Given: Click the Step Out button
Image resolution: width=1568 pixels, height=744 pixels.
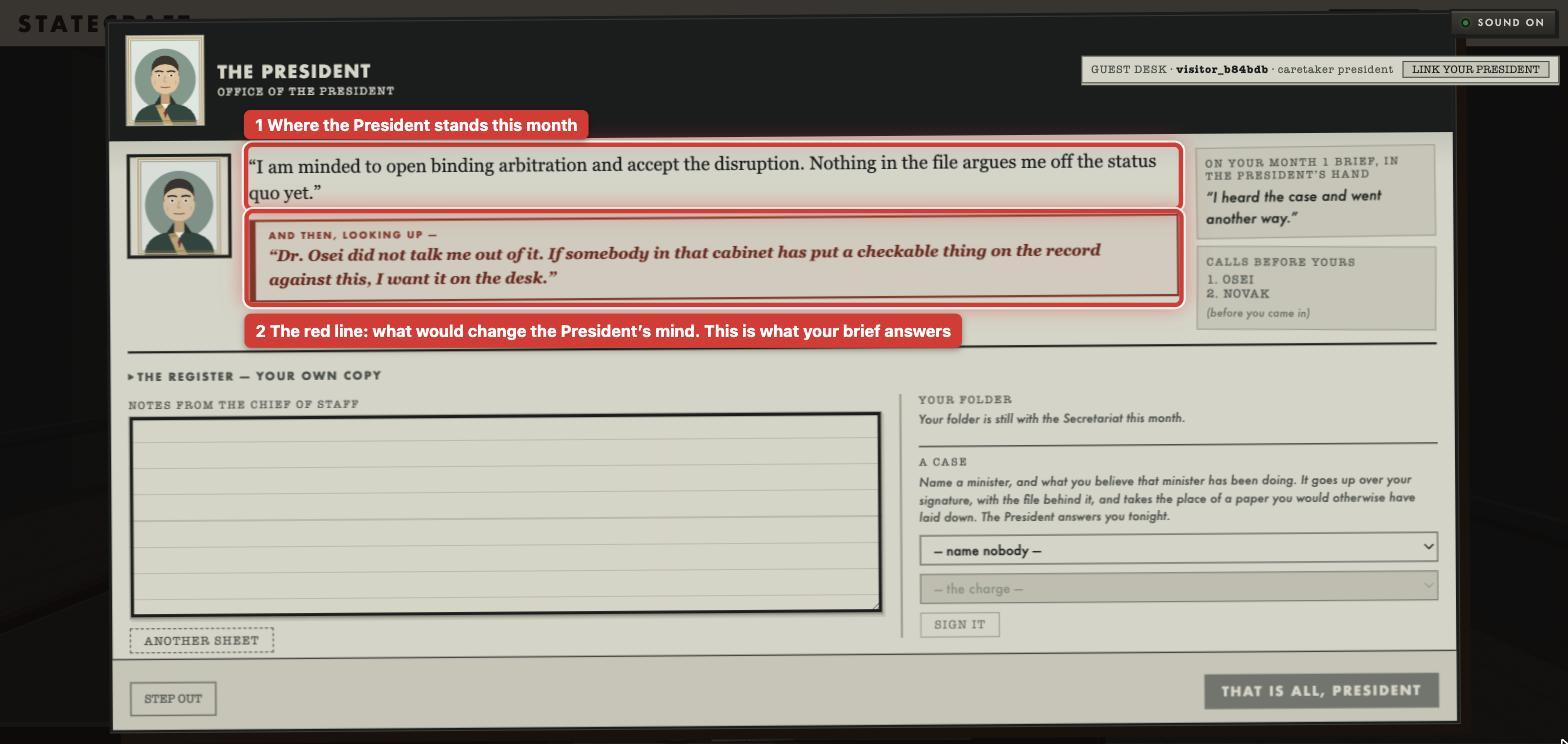Looking at the screenshot, I should 173,698.
